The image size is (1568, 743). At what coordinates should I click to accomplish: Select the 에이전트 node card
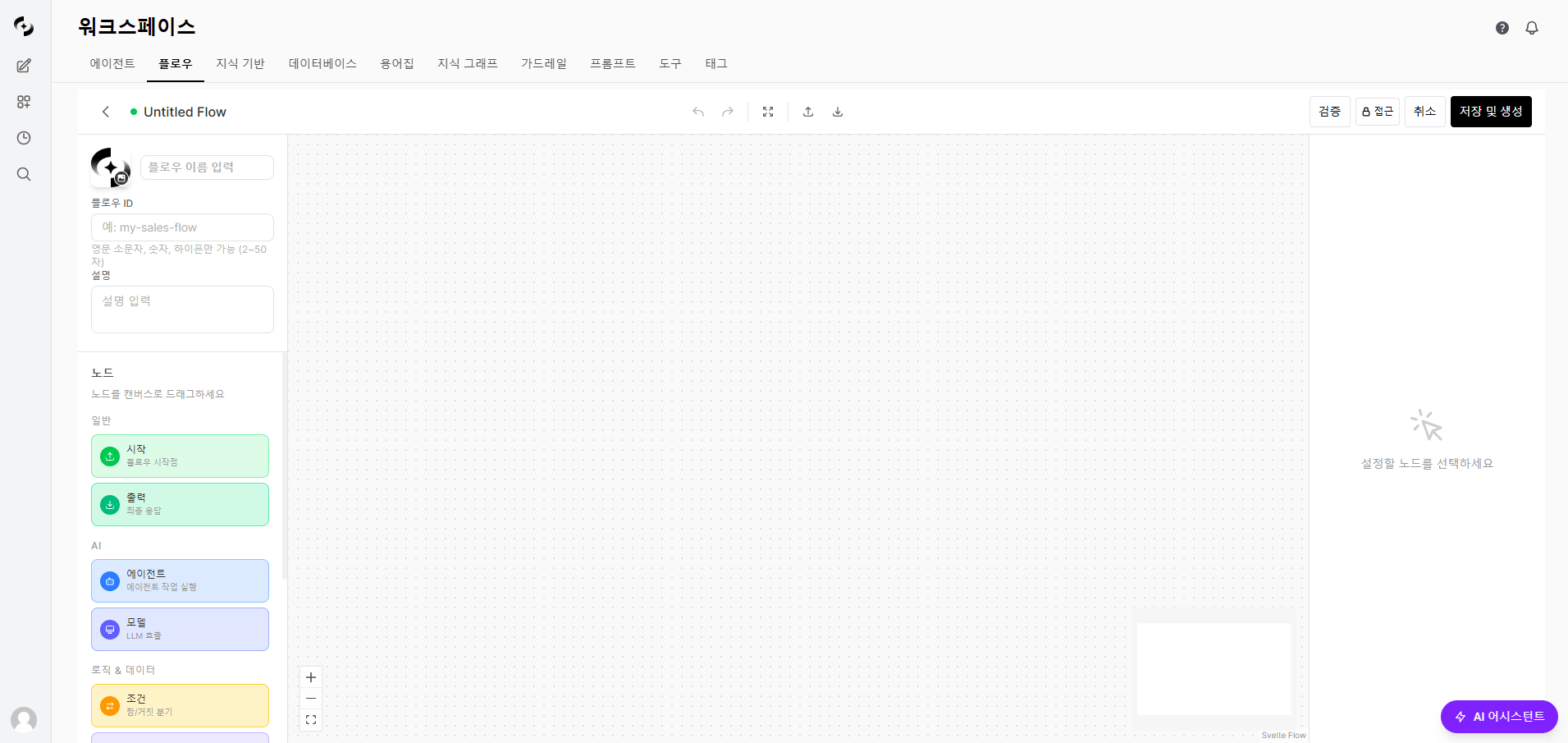click(180, 580)
